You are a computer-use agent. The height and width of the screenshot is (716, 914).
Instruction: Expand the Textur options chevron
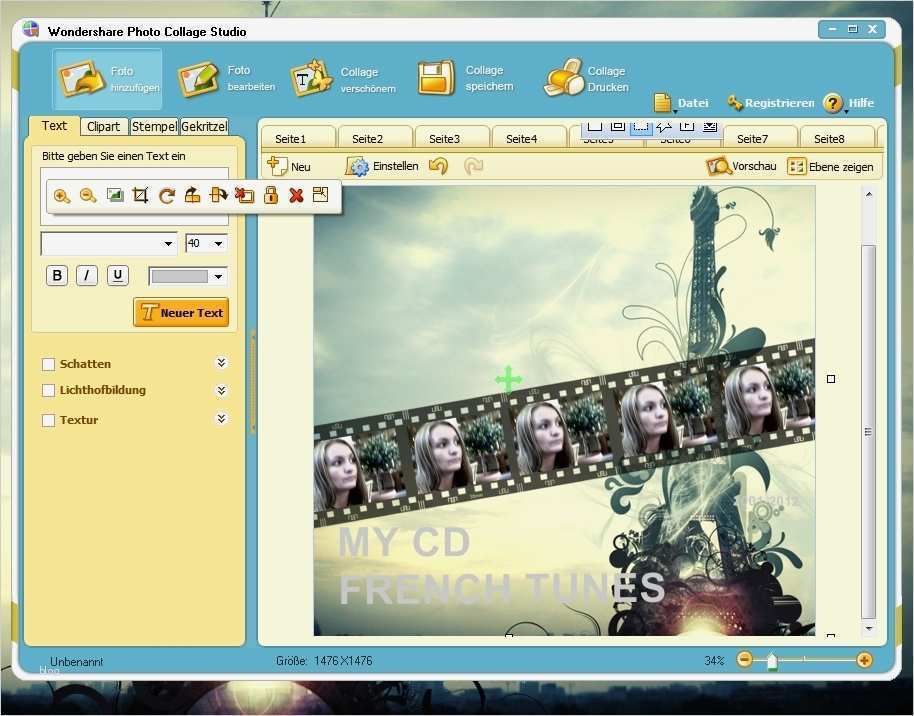(x=222, y=419)
